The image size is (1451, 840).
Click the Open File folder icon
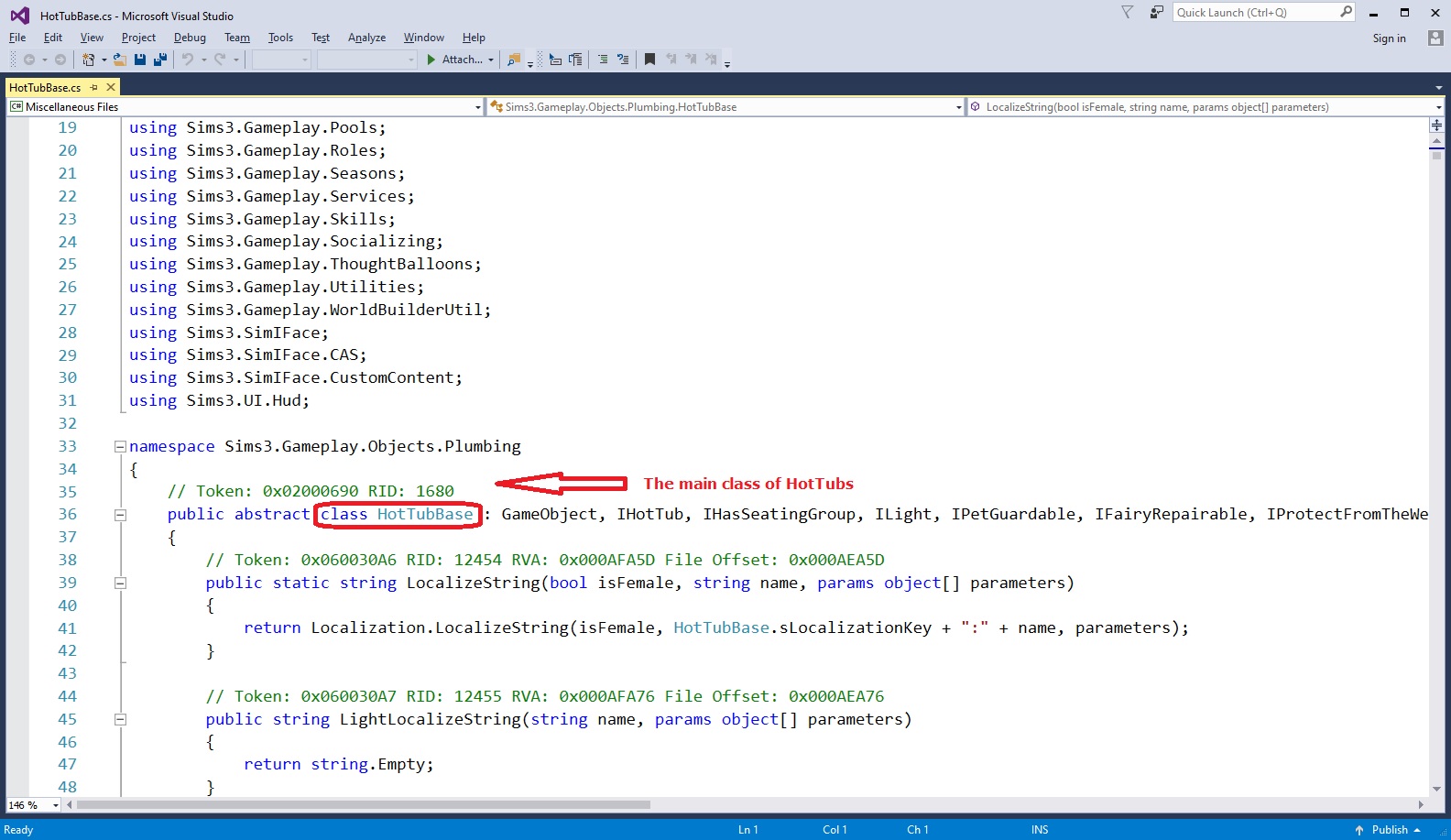120,60
